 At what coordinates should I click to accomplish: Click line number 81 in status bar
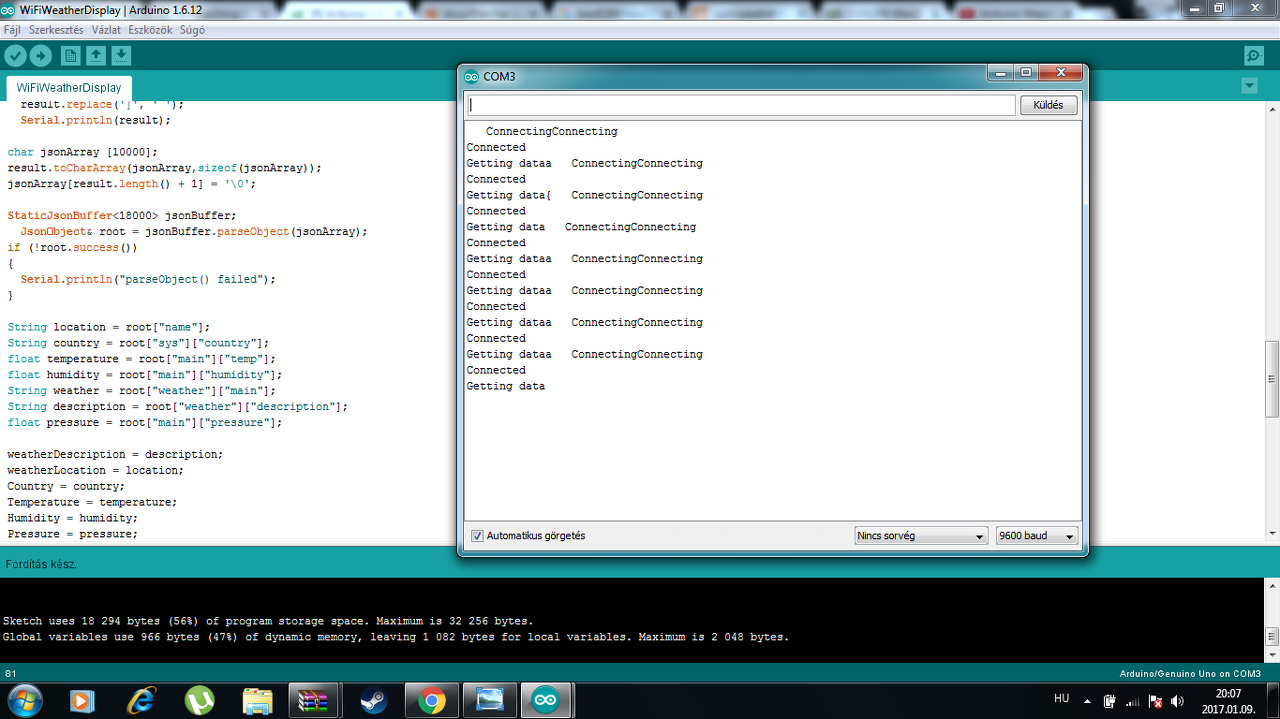(x=11, y=674)
